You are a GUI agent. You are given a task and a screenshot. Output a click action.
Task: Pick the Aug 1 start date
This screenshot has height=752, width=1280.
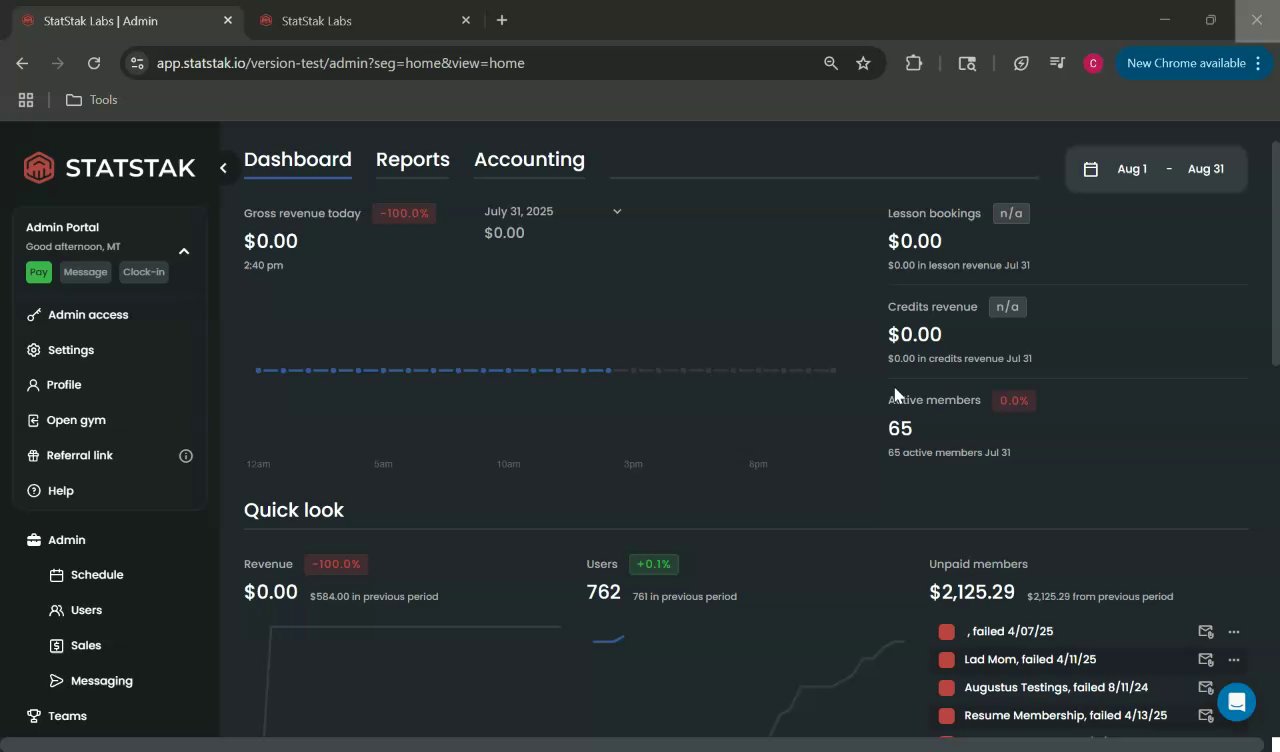1132,169
